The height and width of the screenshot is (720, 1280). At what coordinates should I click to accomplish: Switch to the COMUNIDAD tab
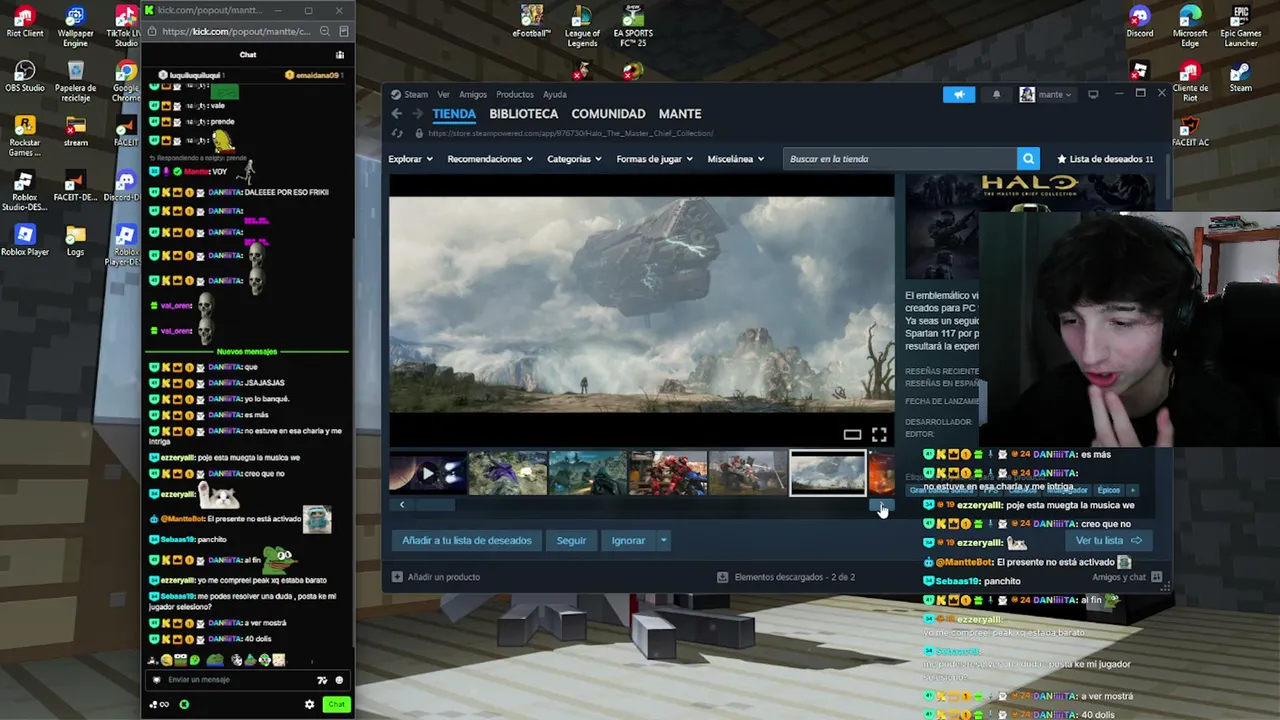pos(608,114)
